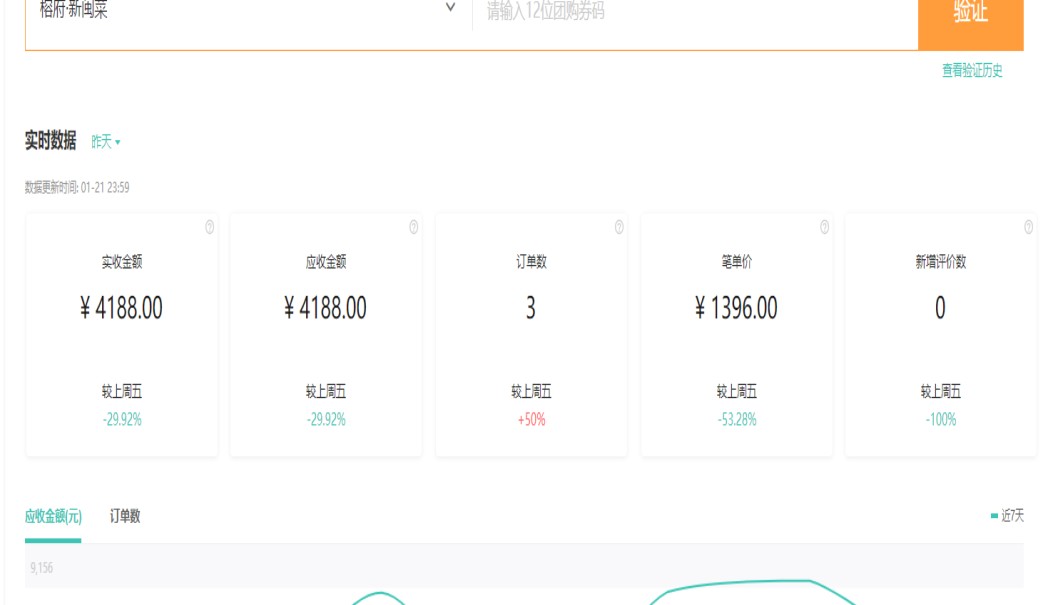Image resolution: width=1043 pixels, height=605 pixels.
Task: Click the help icon on 实收金额 card
Action: click(x=209, y=227)
